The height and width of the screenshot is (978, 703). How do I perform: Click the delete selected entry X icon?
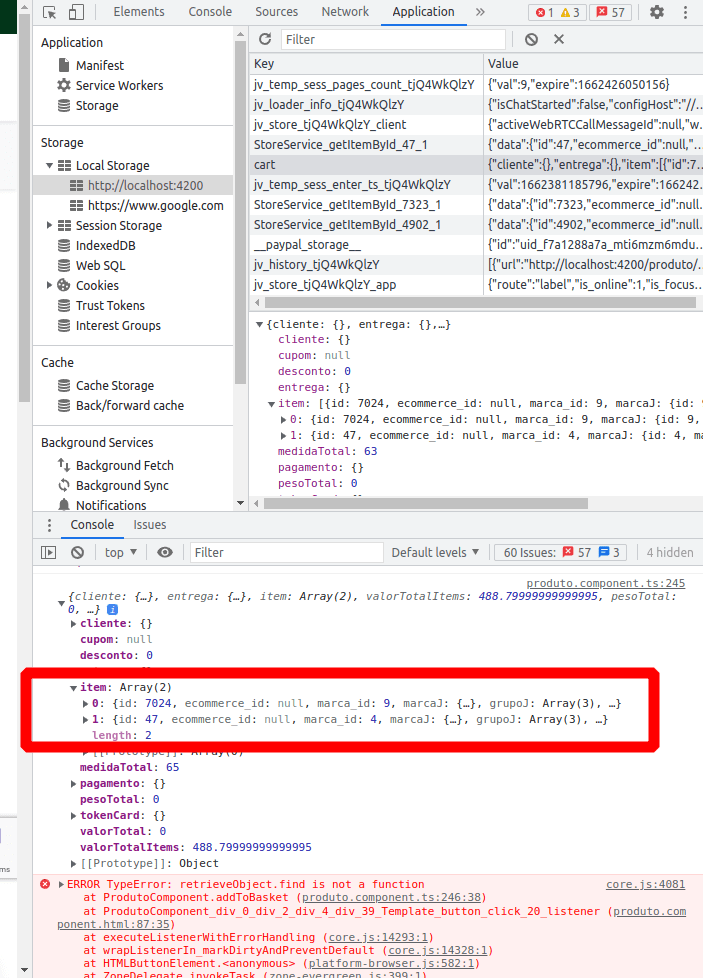point(559,39)
